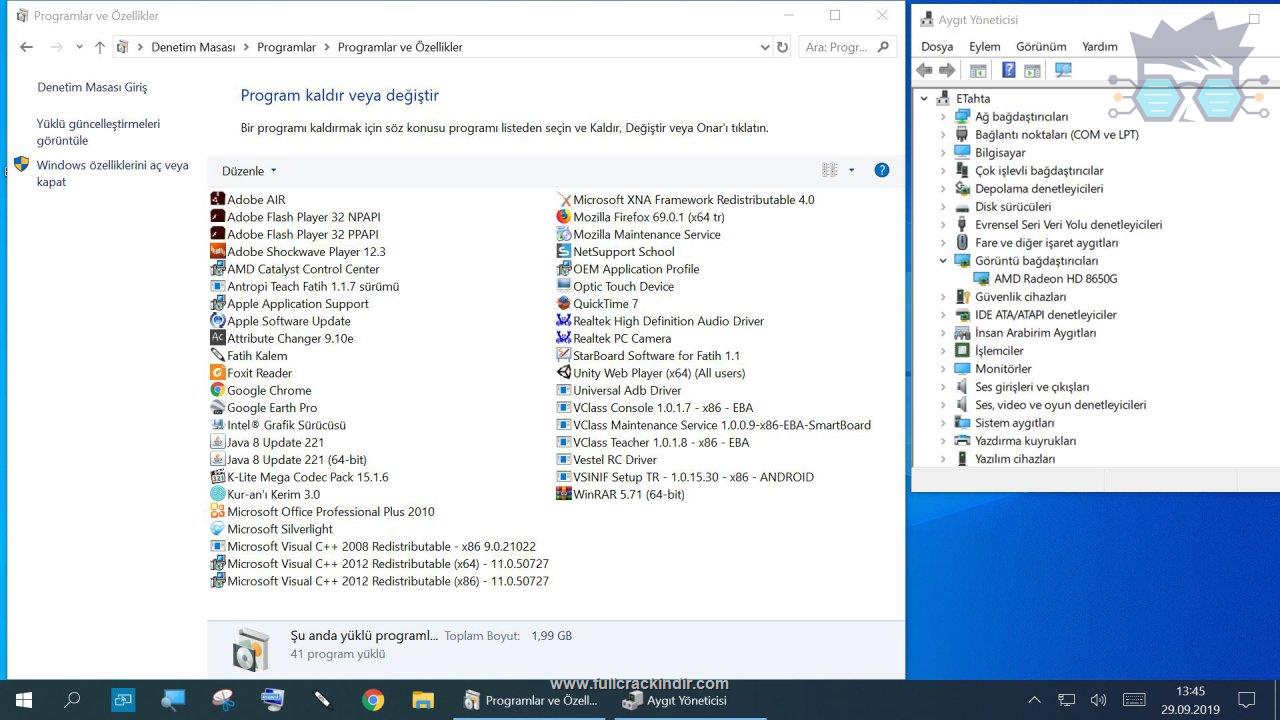Expand the Ağ bağdaştırıcıları node
The image size is (1280, 720).
click(x=942, y=117)
